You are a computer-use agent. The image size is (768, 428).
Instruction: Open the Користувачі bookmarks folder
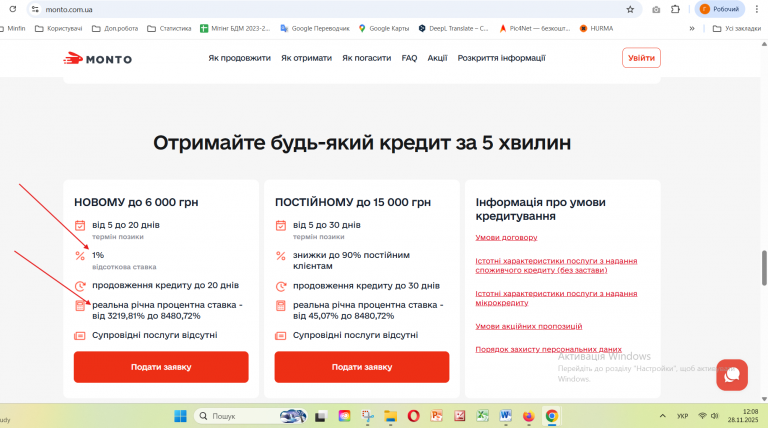coord(59,28)
